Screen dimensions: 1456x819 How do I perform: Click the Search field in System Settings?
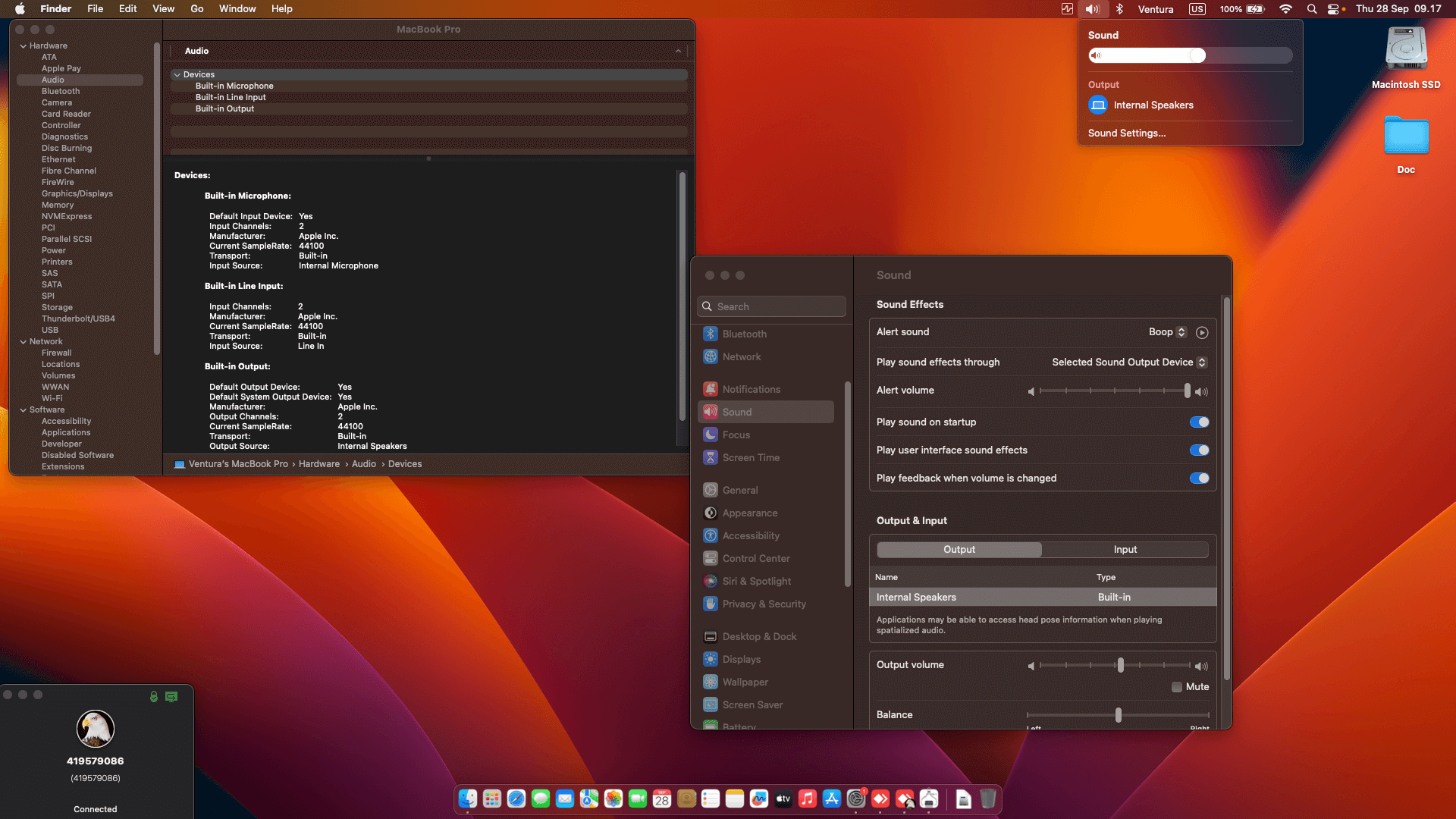771,306
